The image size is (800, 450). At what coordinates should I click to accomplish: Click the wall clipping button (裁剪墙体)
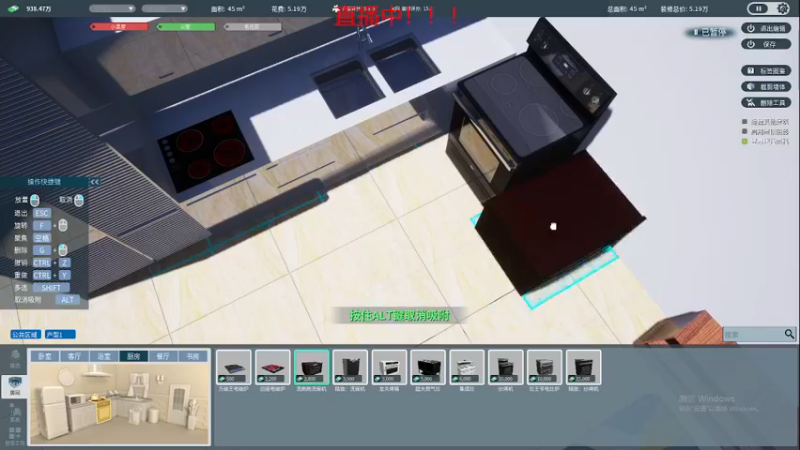click(x=766, y=87)
